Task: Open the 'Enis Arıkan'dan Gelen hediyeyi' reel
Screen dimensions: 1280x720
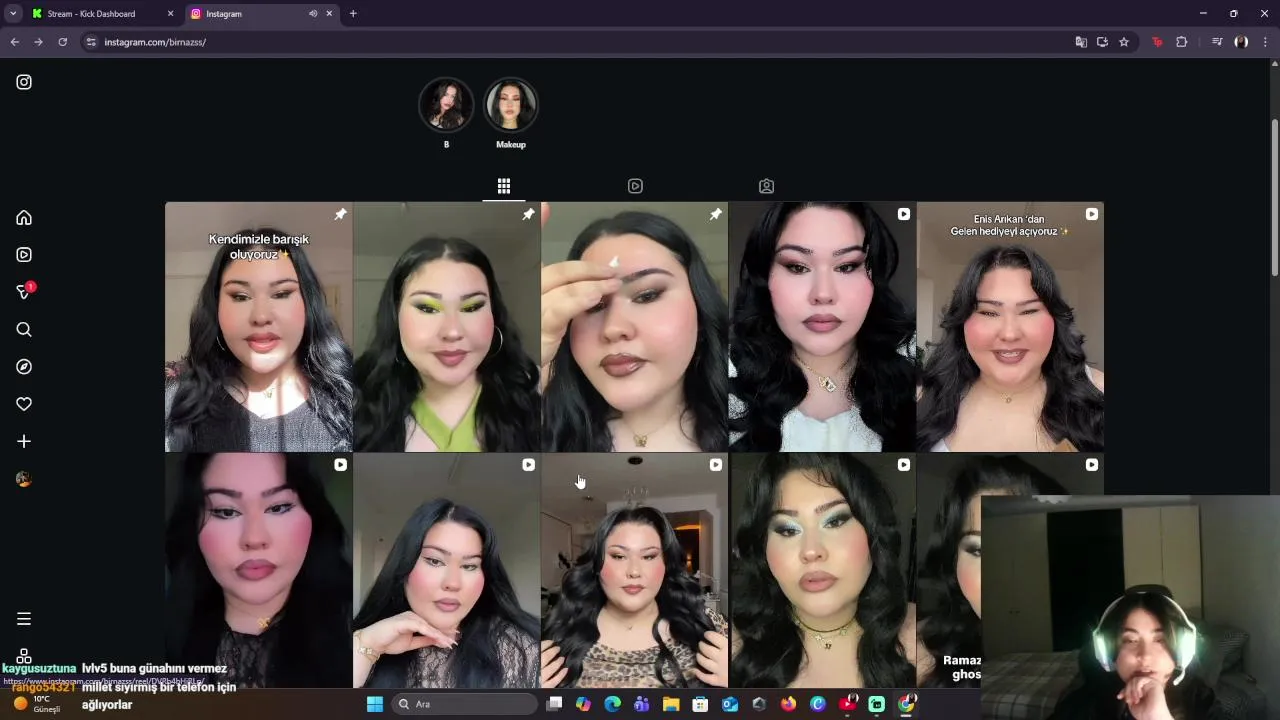Action: 1010,327
